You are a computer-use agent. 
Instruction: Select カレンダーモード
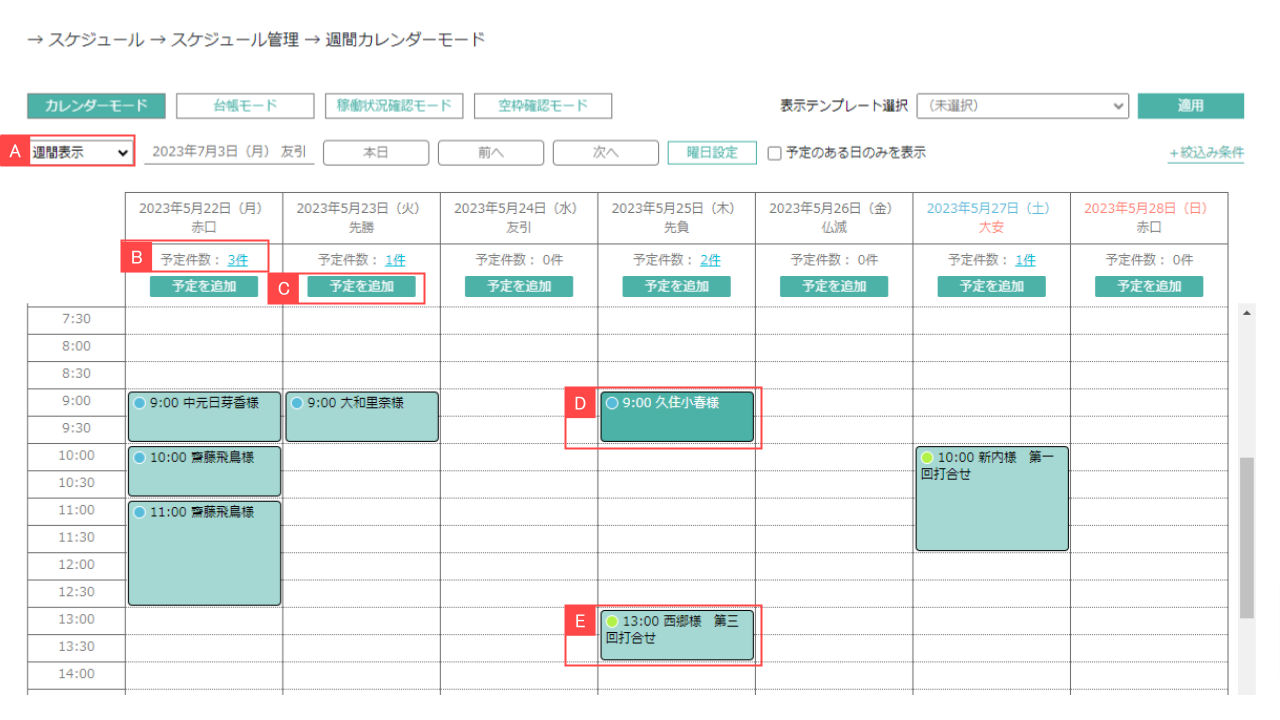pos(95,105)
